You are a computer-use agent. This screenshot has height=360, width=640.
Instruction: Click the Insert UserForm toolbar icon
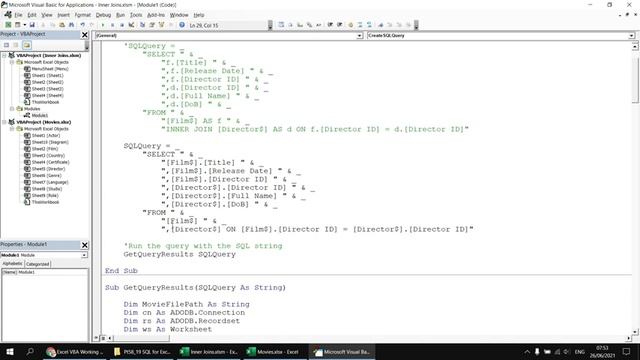point(17,25)
